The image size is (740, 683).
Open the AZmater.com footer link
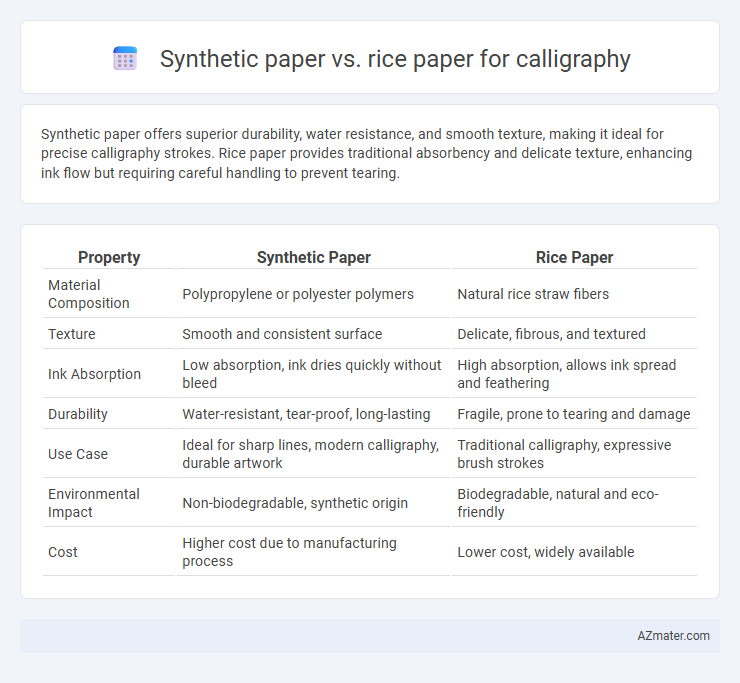click(x=673, y=636)
